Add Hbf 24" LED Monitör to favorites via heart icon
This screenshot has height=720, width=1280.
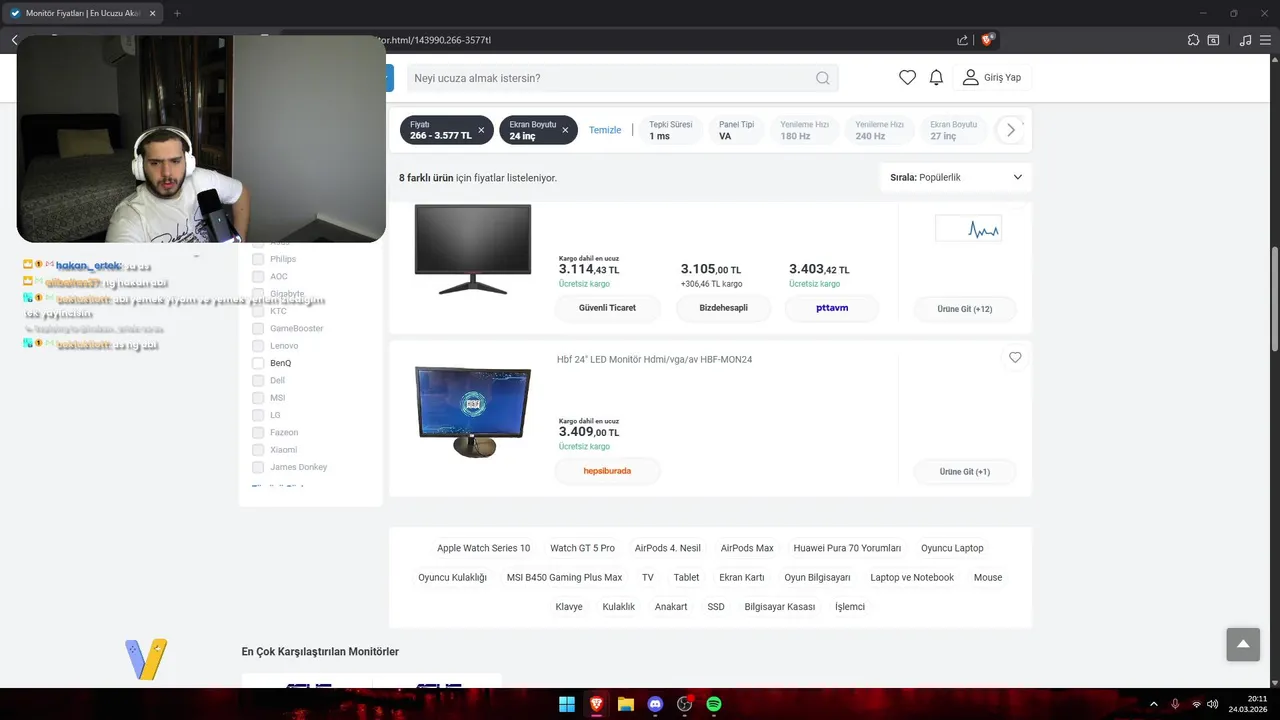click(x=1015, y=357)
